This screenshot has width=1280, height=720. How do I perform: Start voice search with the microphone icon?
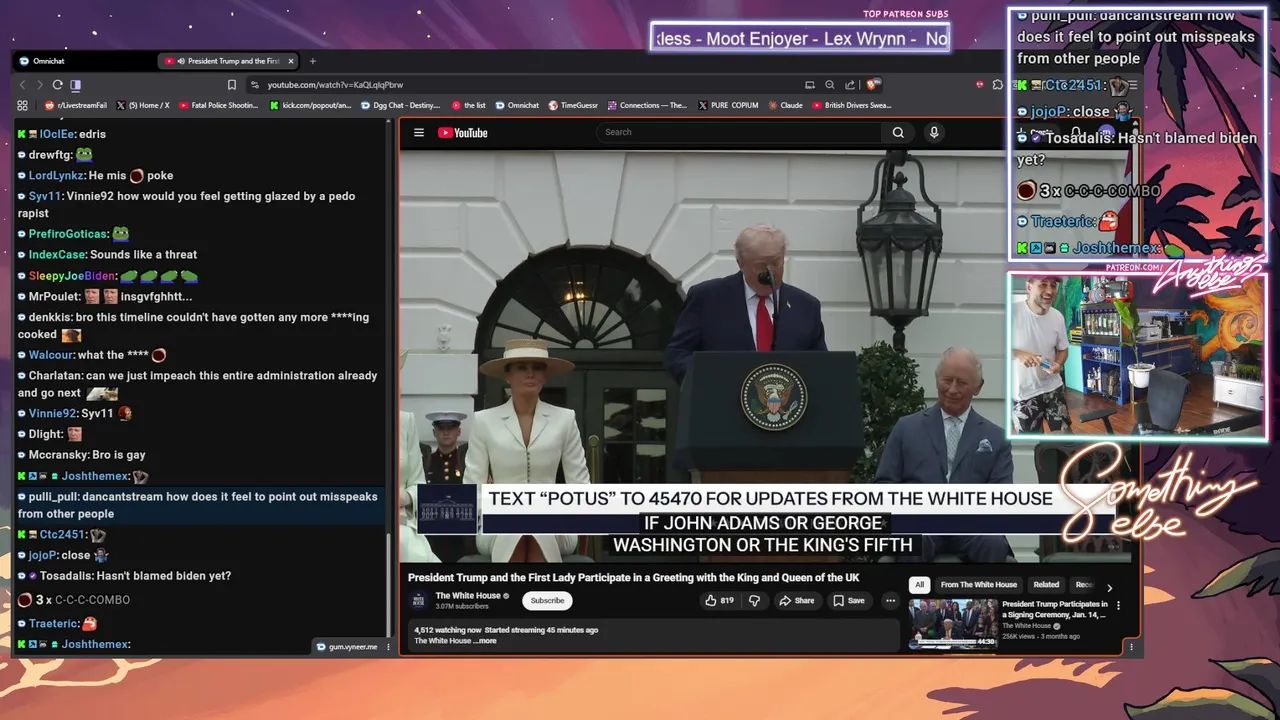(x=934, y=132)
